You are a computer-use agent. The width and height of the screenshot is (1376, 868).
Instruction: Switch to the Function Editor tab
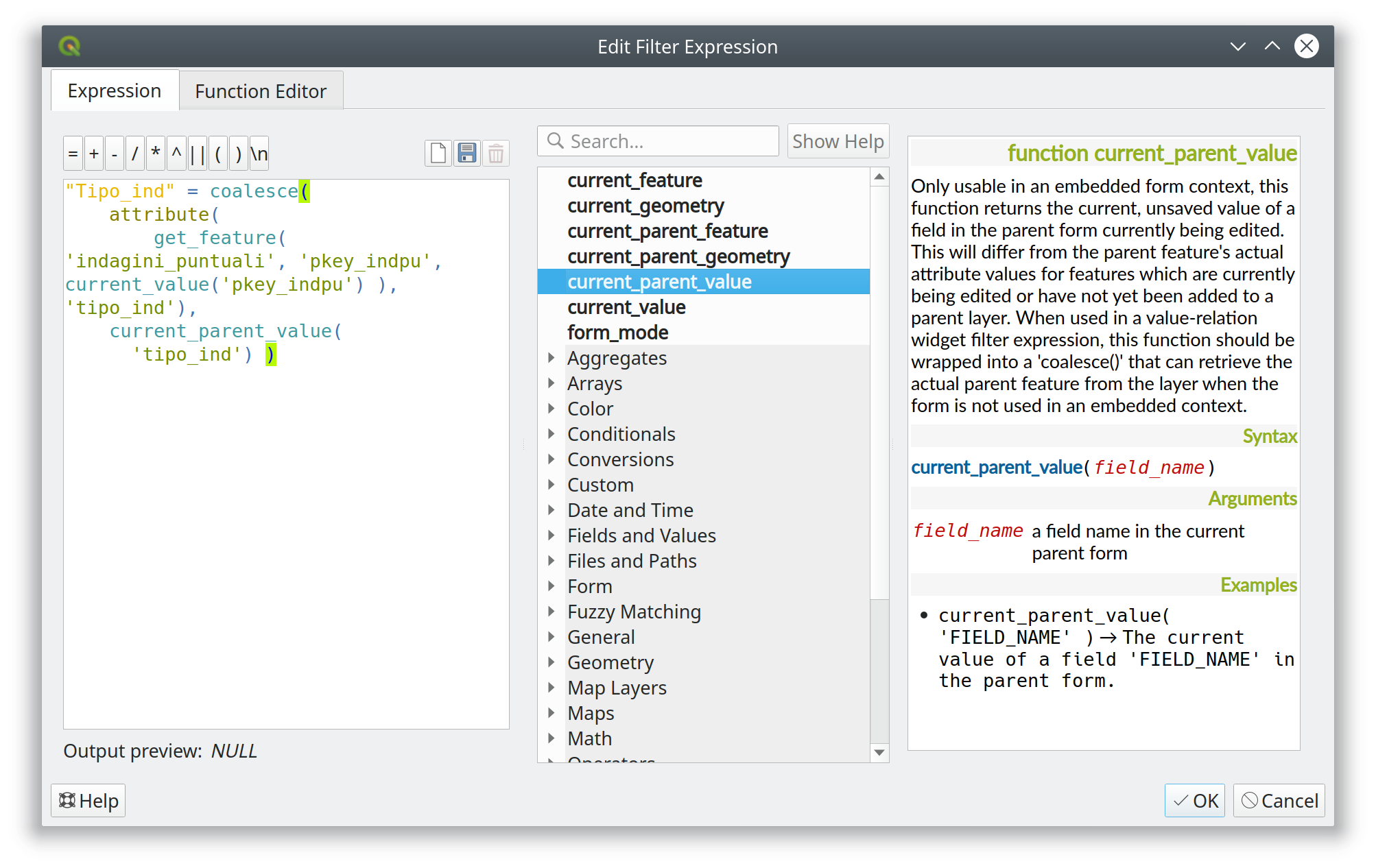(261, 91)
